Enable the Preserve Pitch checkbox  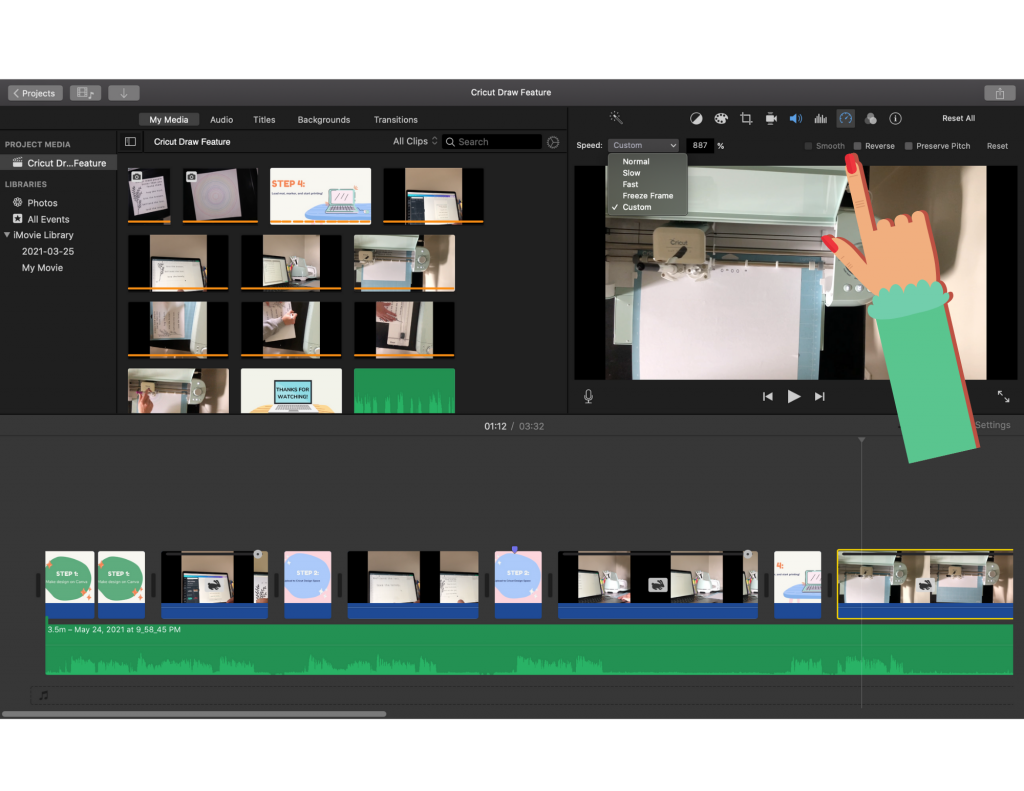pyautogui.click(x=908, y=146)
